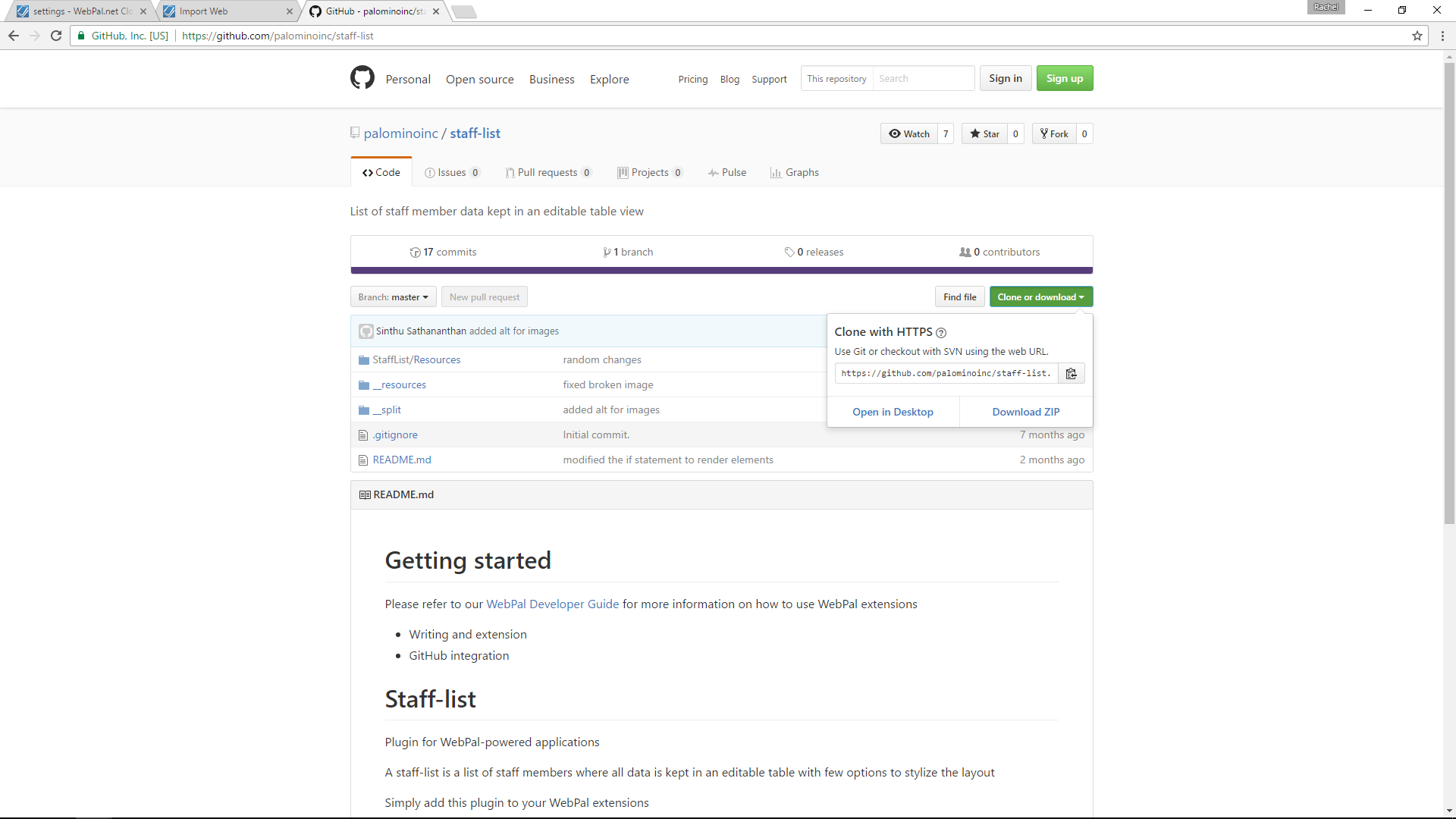Image resolution: width=1456 pixels, height=819 pixels.
Task: Click the Download ZIP button
Action: [1026, 412]
